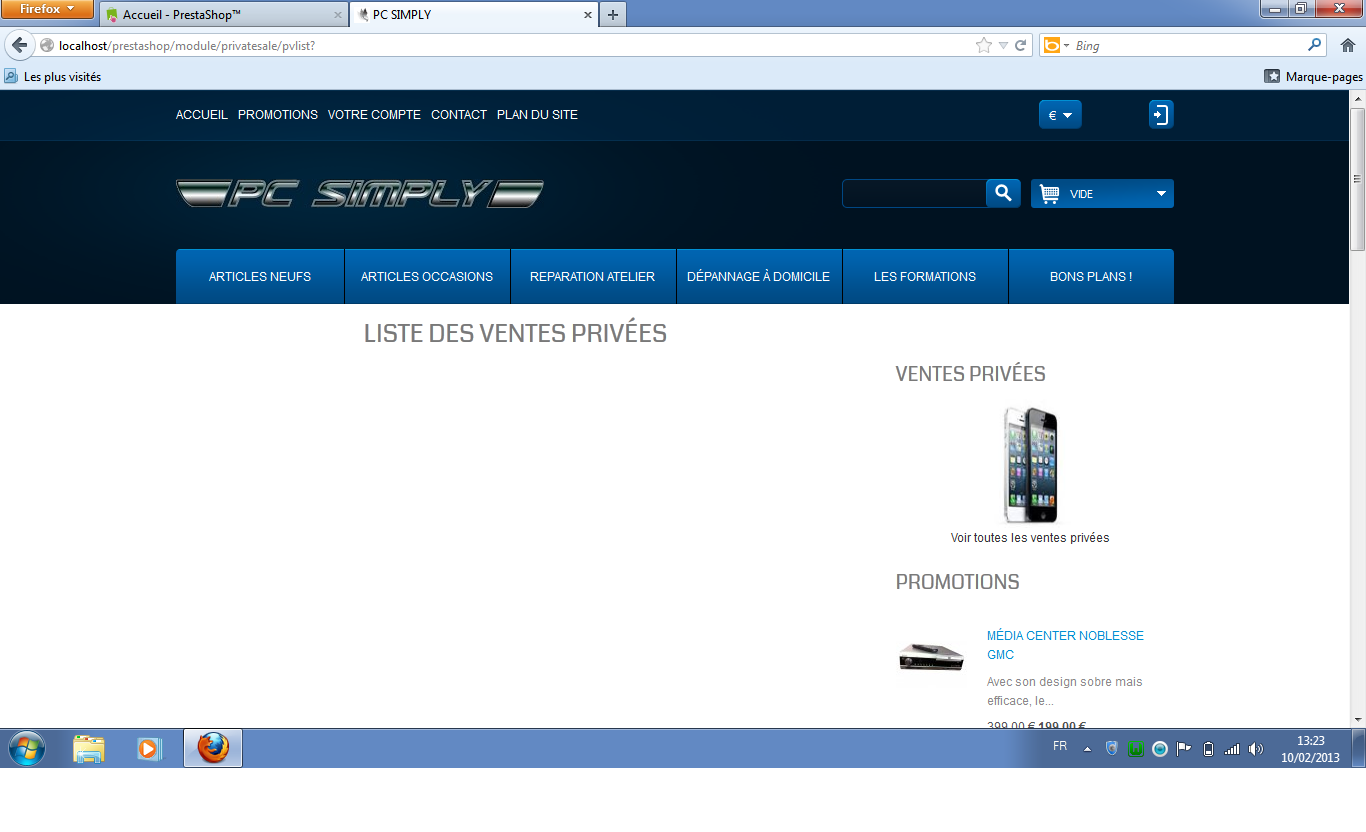The image size is (1366, 832).
Task: Open ARTICLES NEUFS menu
Action: click(260, 277)
